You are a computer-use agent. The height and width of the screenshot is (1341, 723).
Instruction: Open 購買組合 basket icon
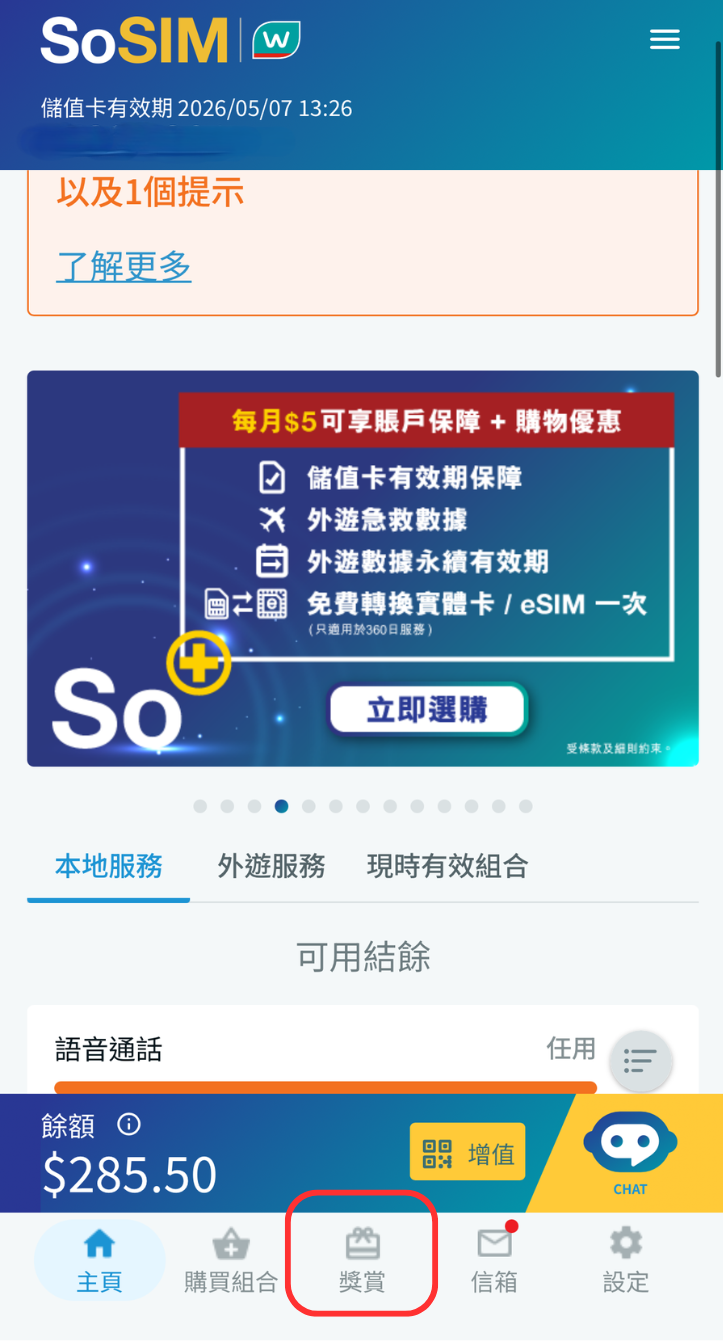pos(231,1260)
